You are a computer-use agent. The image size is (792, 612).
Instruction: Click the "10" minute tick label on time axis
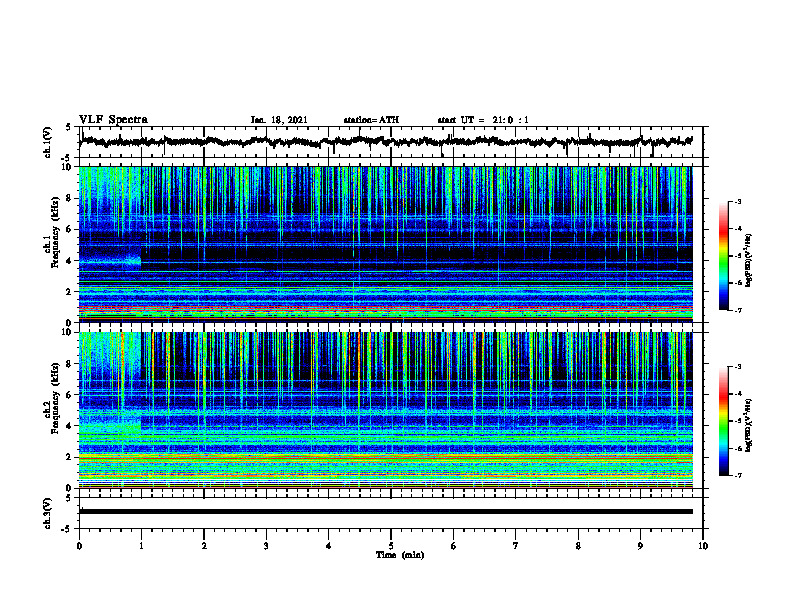703,546
